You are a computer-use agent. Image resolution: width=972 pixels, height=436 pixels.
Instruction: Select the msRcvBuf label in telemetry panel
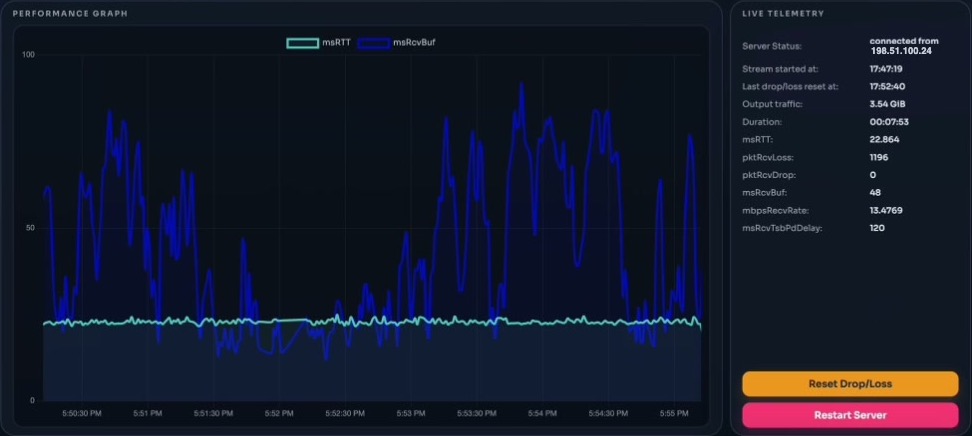[764, 192]
